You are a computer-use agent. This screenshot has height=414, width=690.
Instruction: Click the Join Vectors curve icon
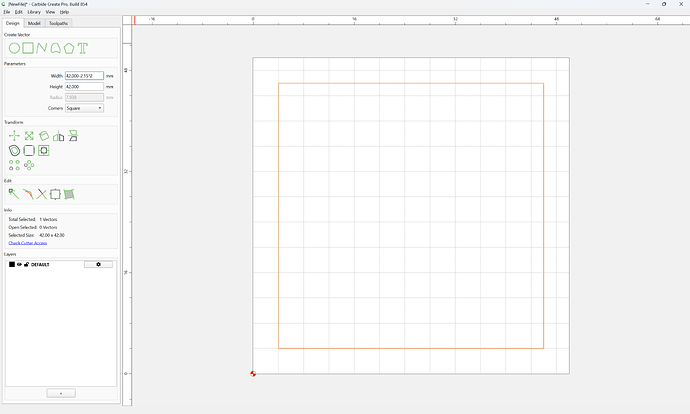28,194
